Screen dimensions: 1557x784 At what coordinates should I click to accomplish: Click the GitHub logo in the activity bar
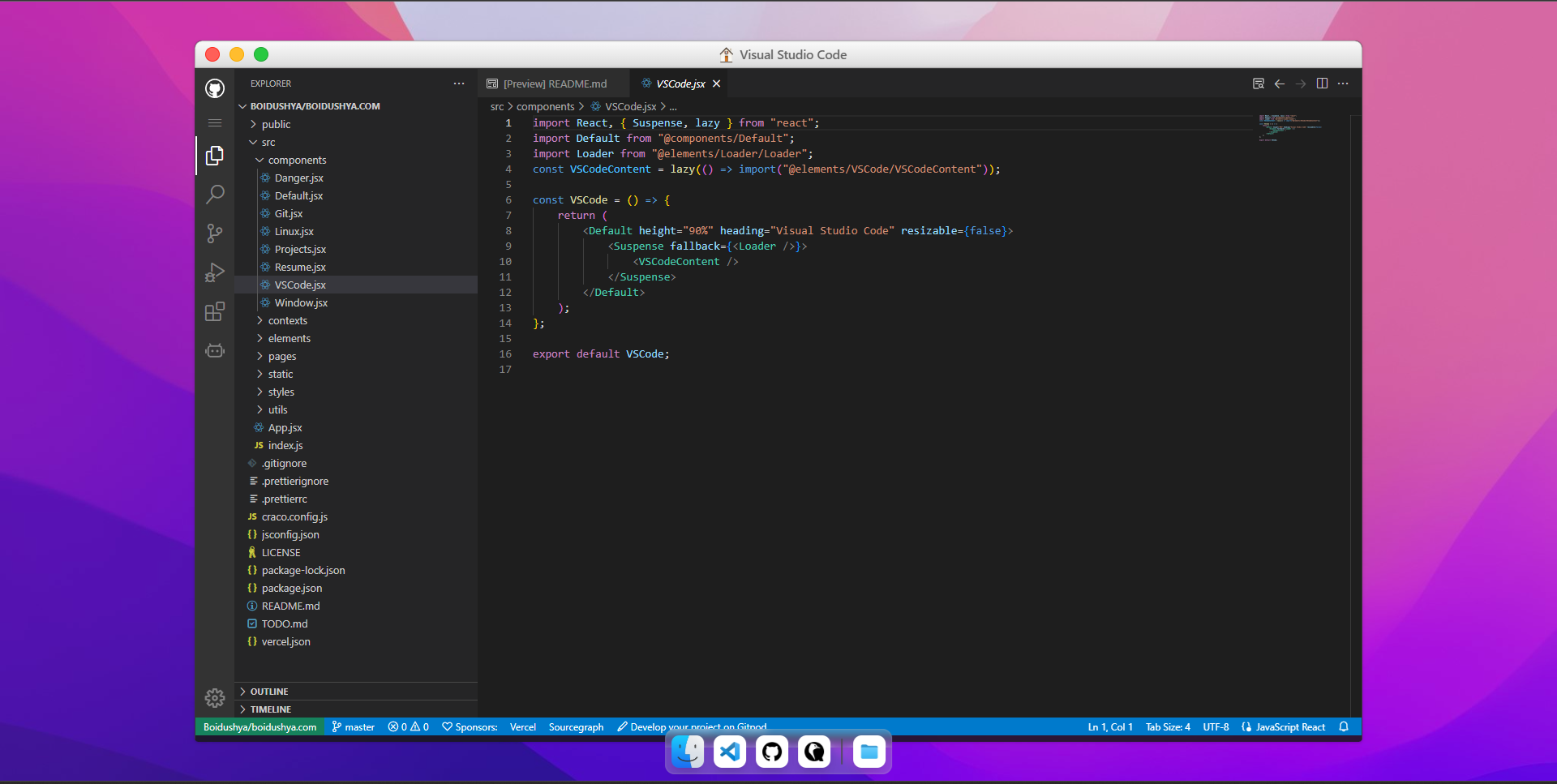point(215,88)
